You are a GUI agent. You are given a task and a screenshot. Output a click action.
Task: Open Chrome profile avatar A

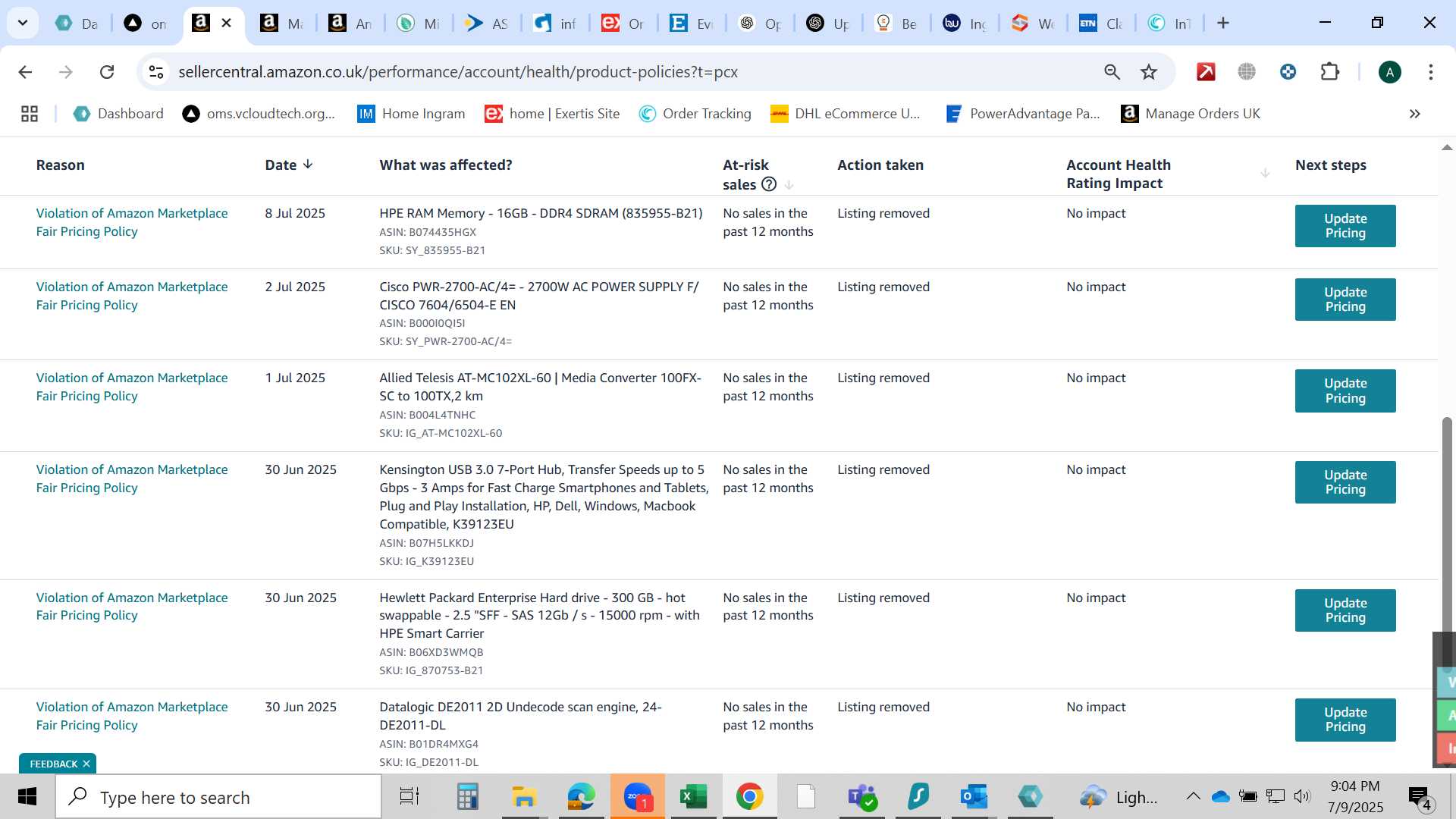(x=1389, y=72)
